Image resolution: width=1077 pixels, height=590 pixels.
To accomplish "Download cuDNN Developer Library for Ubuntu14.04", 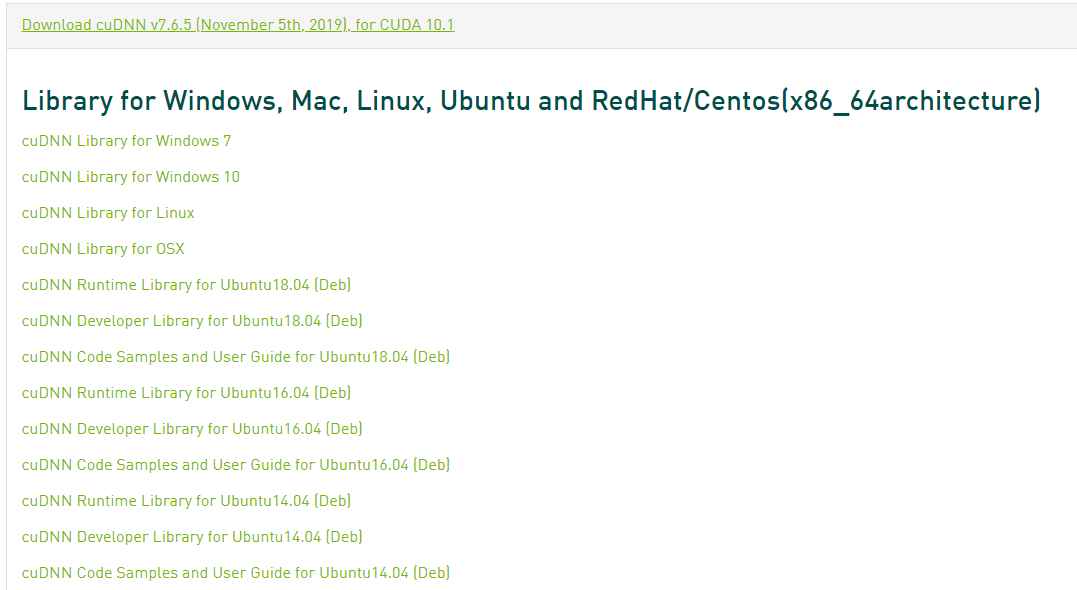I will coord(192,537).
